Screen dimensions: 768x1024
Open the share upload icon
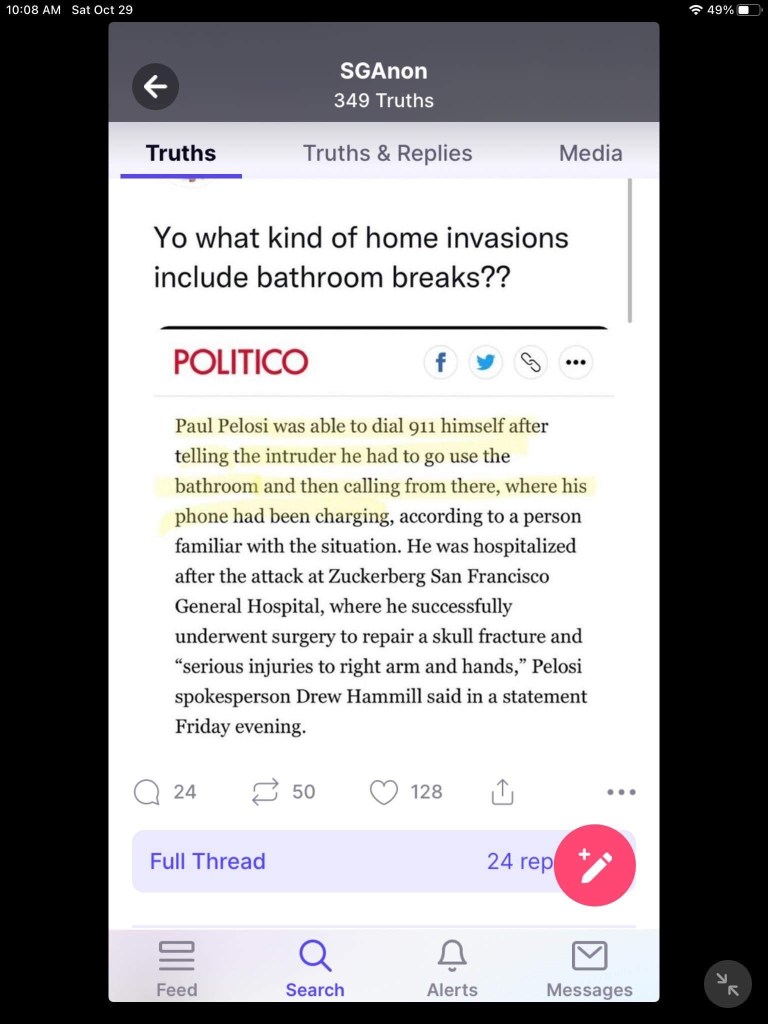pyautogui.click(x=502, y=792)
